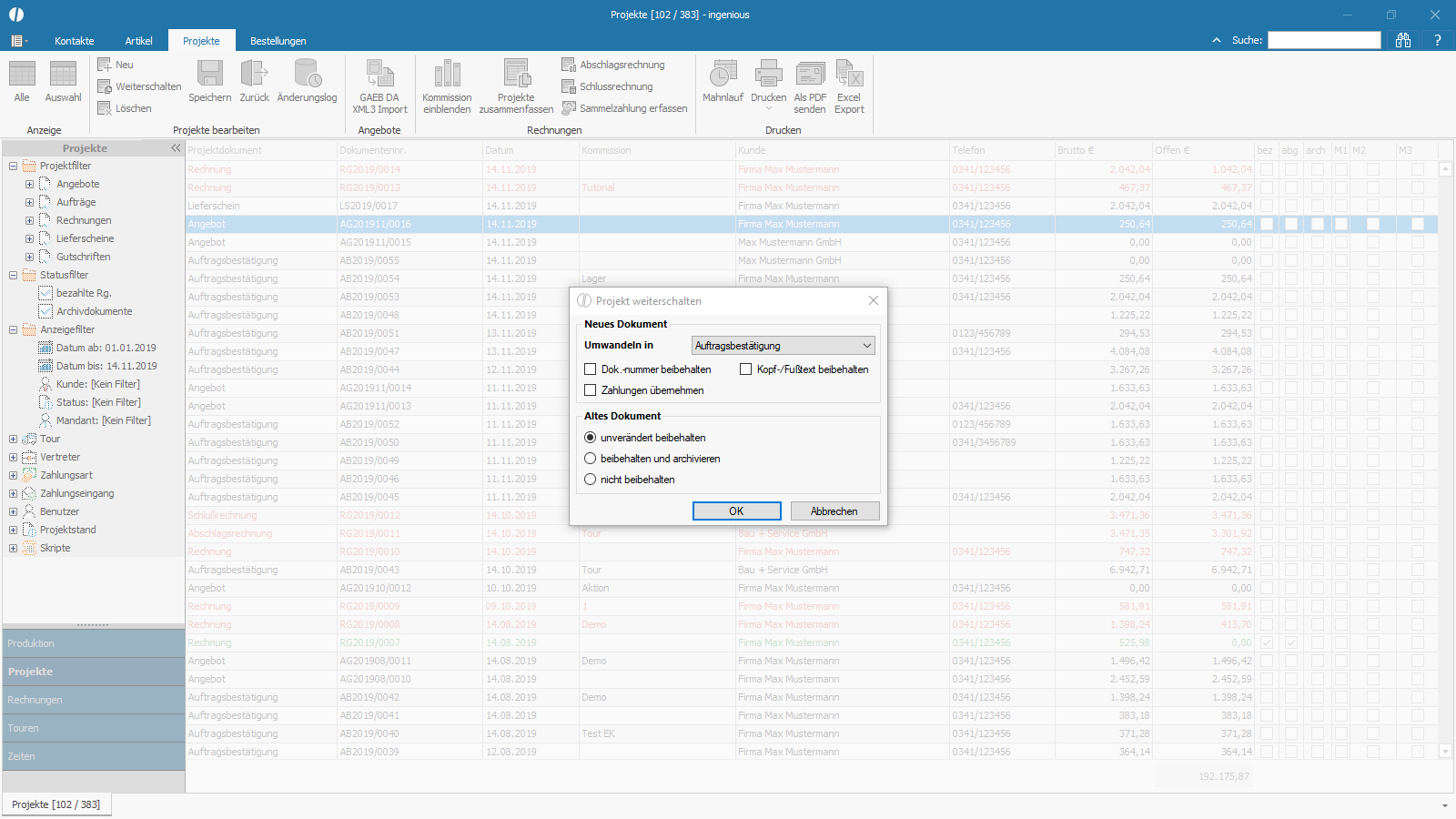Collapse the Statusfilter tree node

click(13, 275)
